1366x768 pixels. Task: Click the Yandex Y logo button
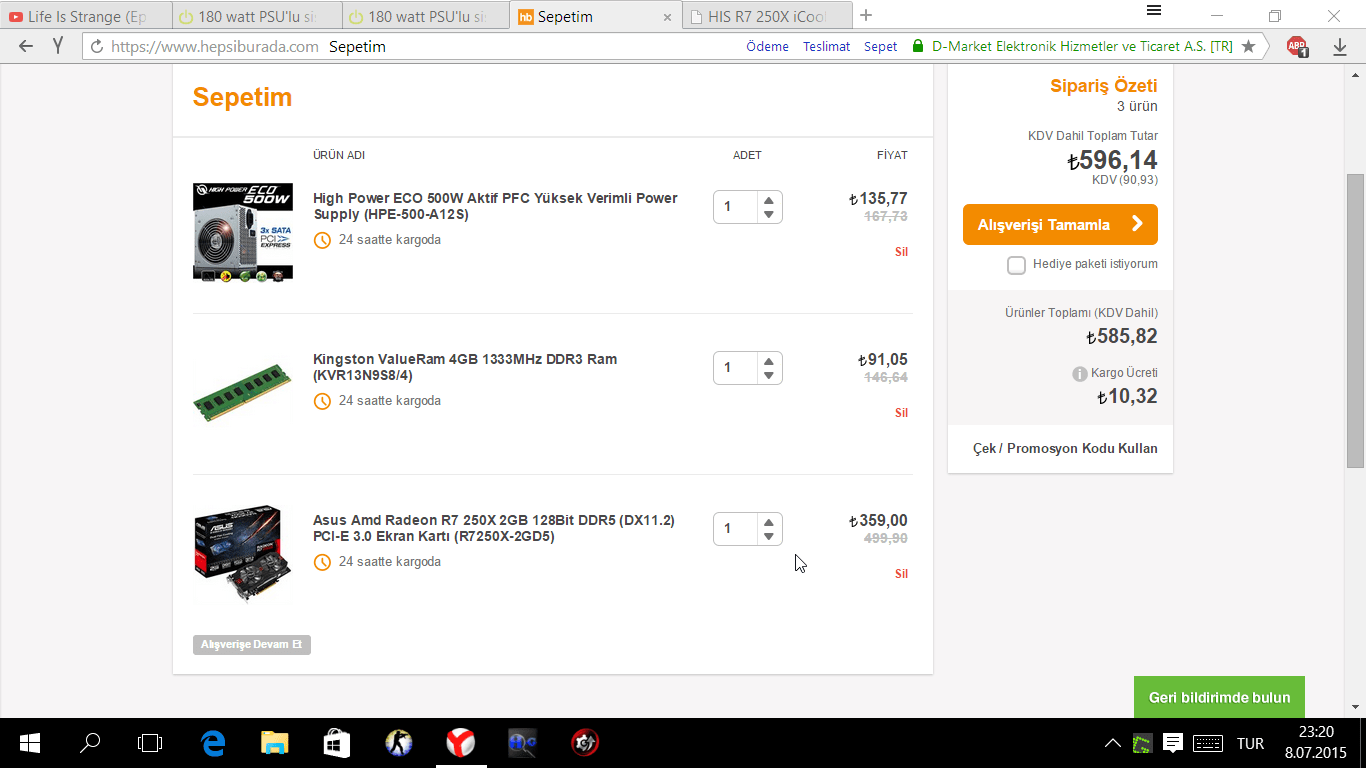point(59,46)
